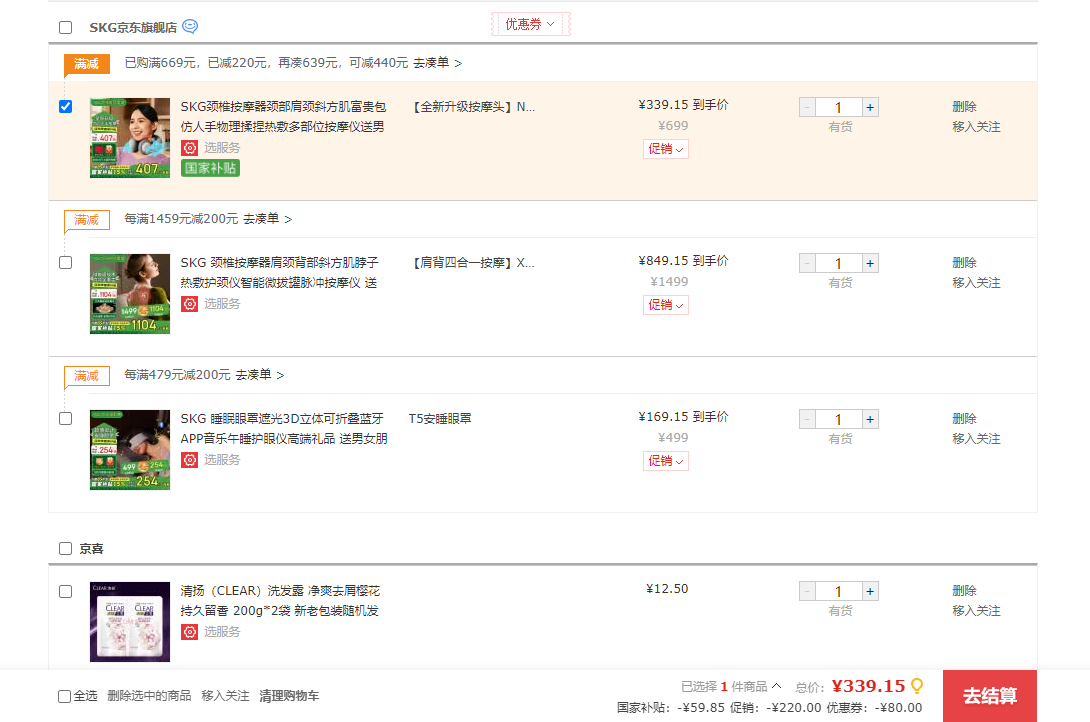Open the CLEAR shampoo product thumbnail
This screenshot has height=722, width=1090.
(130, 621)
